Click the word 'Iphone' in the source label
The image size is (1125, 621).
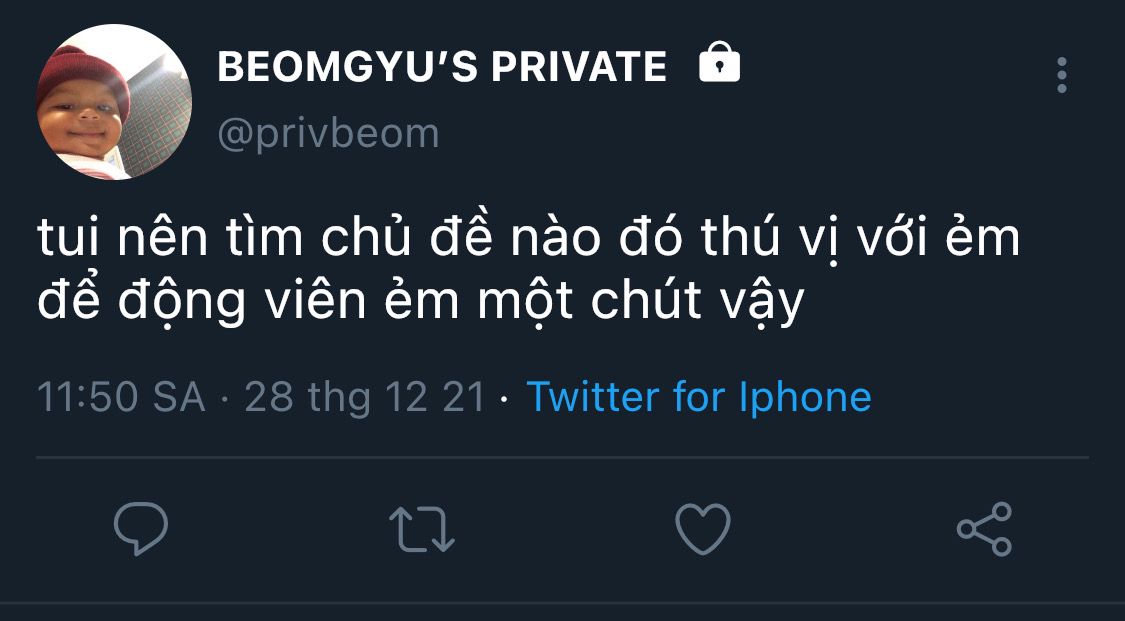[805, 398]
